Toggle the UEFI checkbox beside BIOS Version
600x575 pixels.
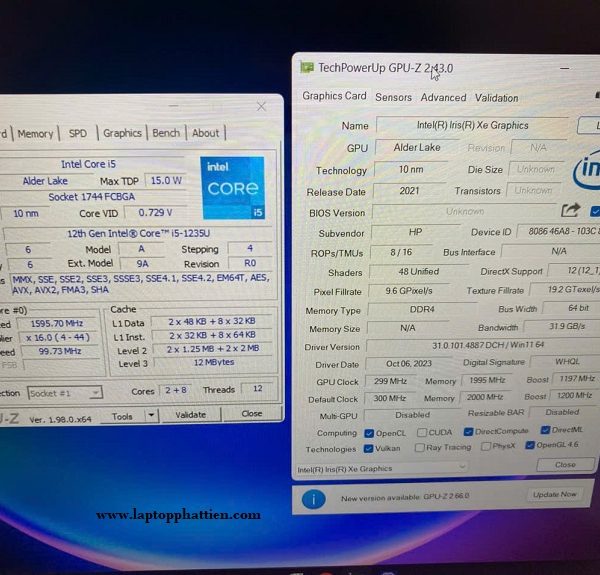[x=595, y=211]
